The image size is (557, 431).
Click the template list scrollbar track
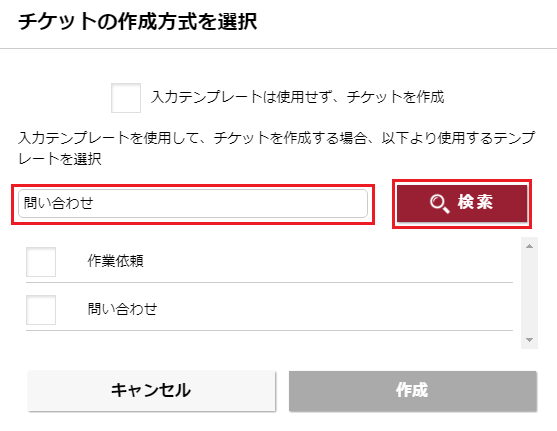pos(529,293)
